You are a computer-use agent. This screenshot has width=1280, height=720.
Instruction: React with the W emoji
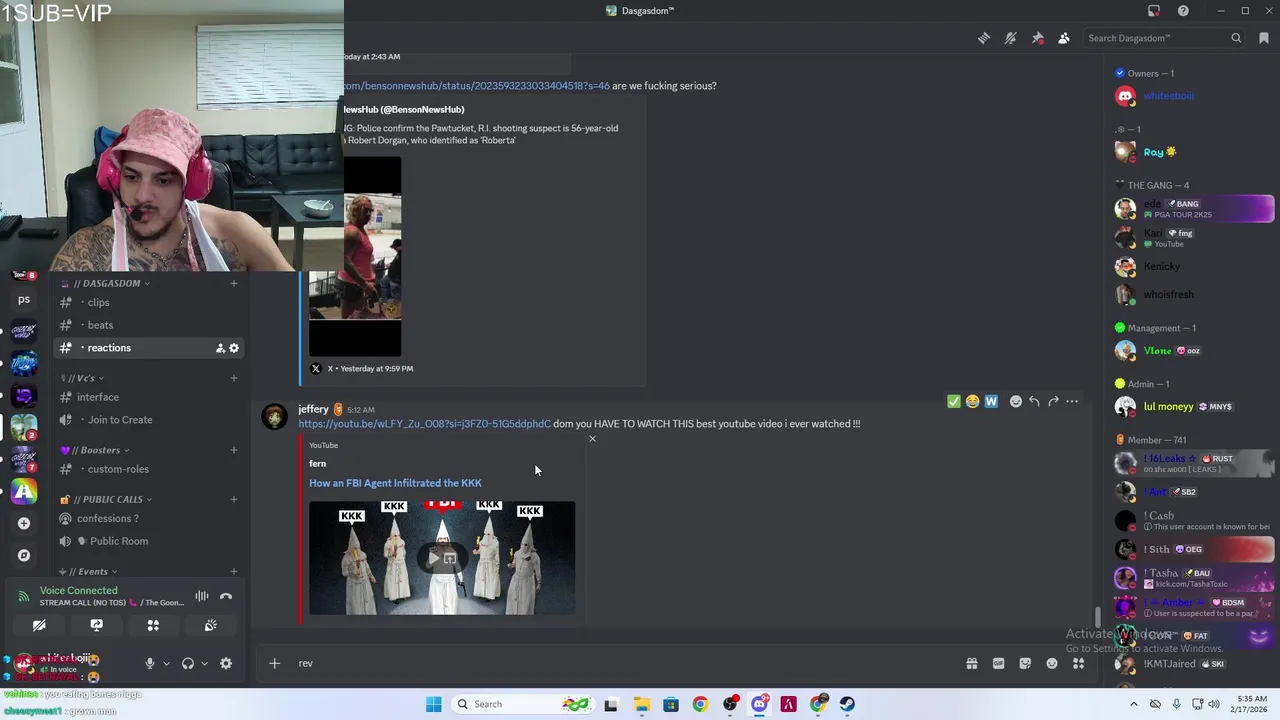(x=991, y=402)
